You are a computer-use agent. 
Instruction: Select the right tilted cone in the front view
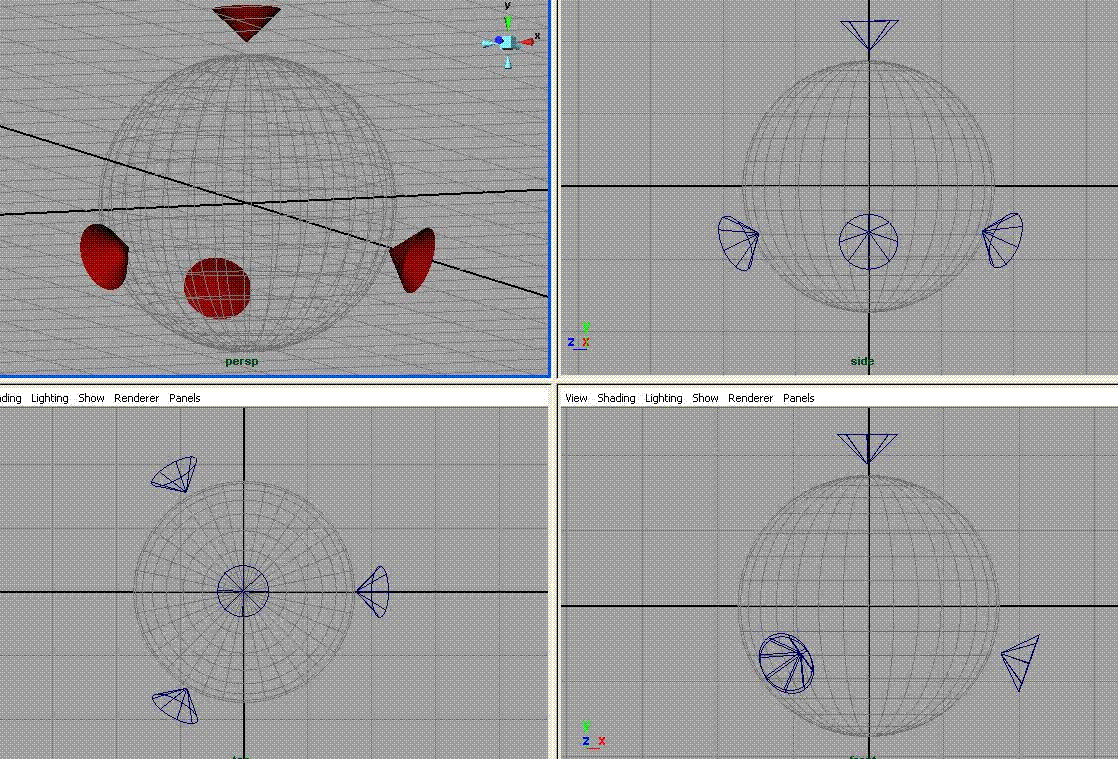pos(1022,661)
